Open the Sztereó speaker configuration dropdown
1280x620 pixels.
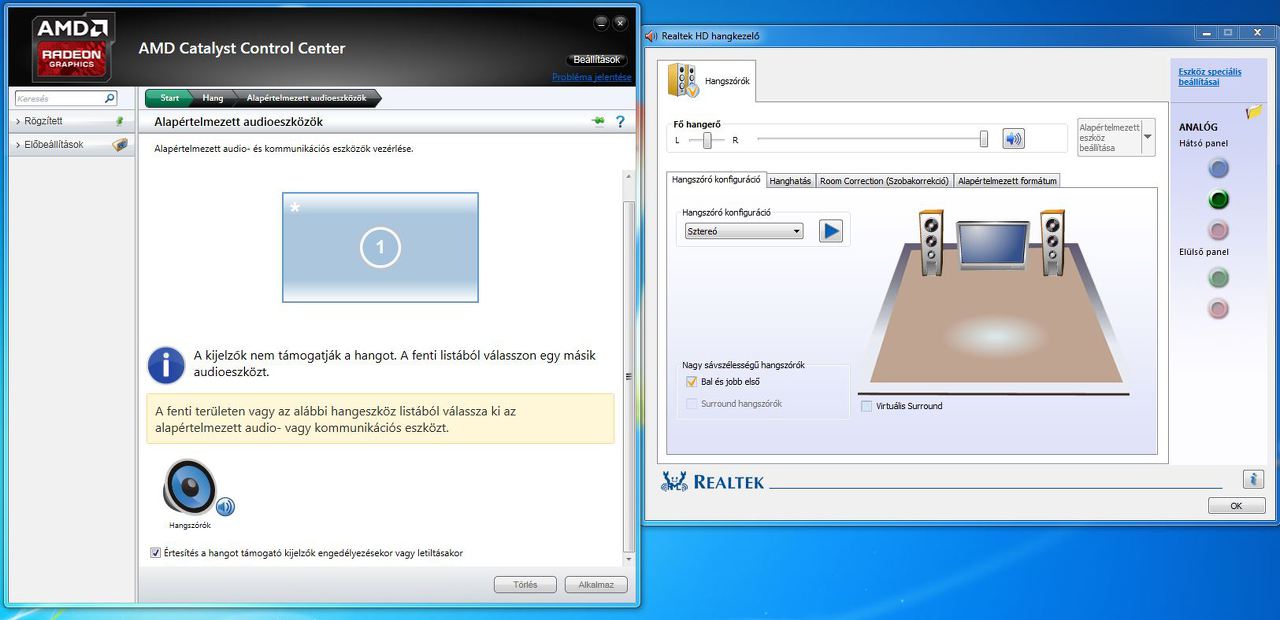tap(744, 231)
